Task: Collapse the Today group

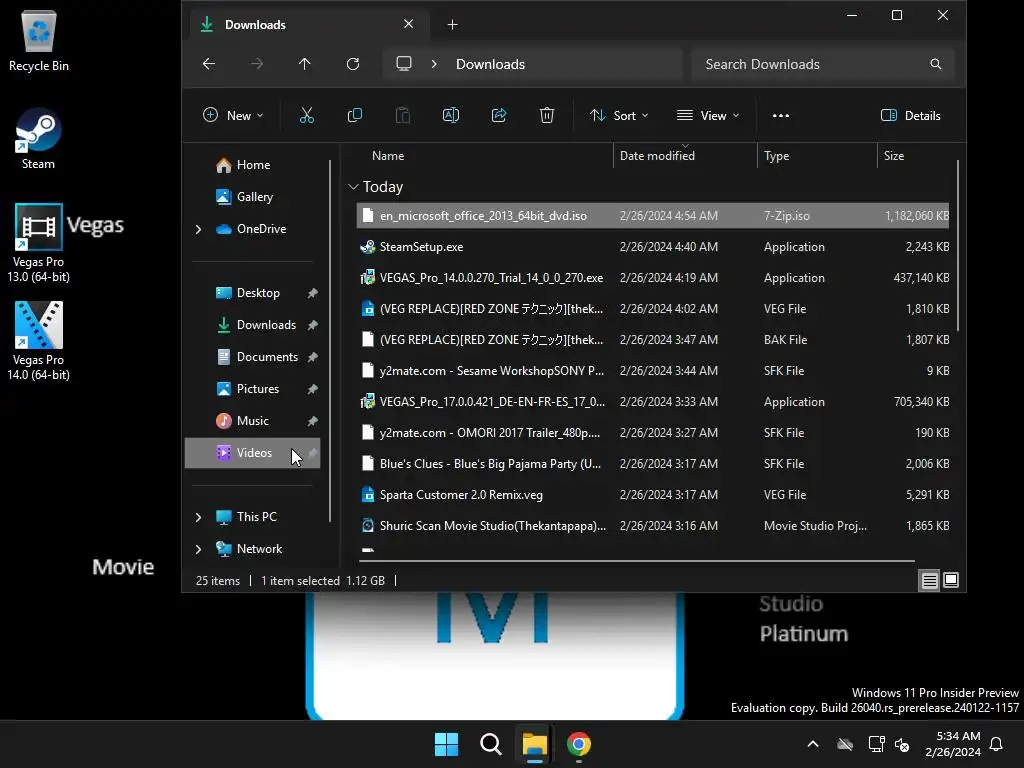Action: point(353,187)
